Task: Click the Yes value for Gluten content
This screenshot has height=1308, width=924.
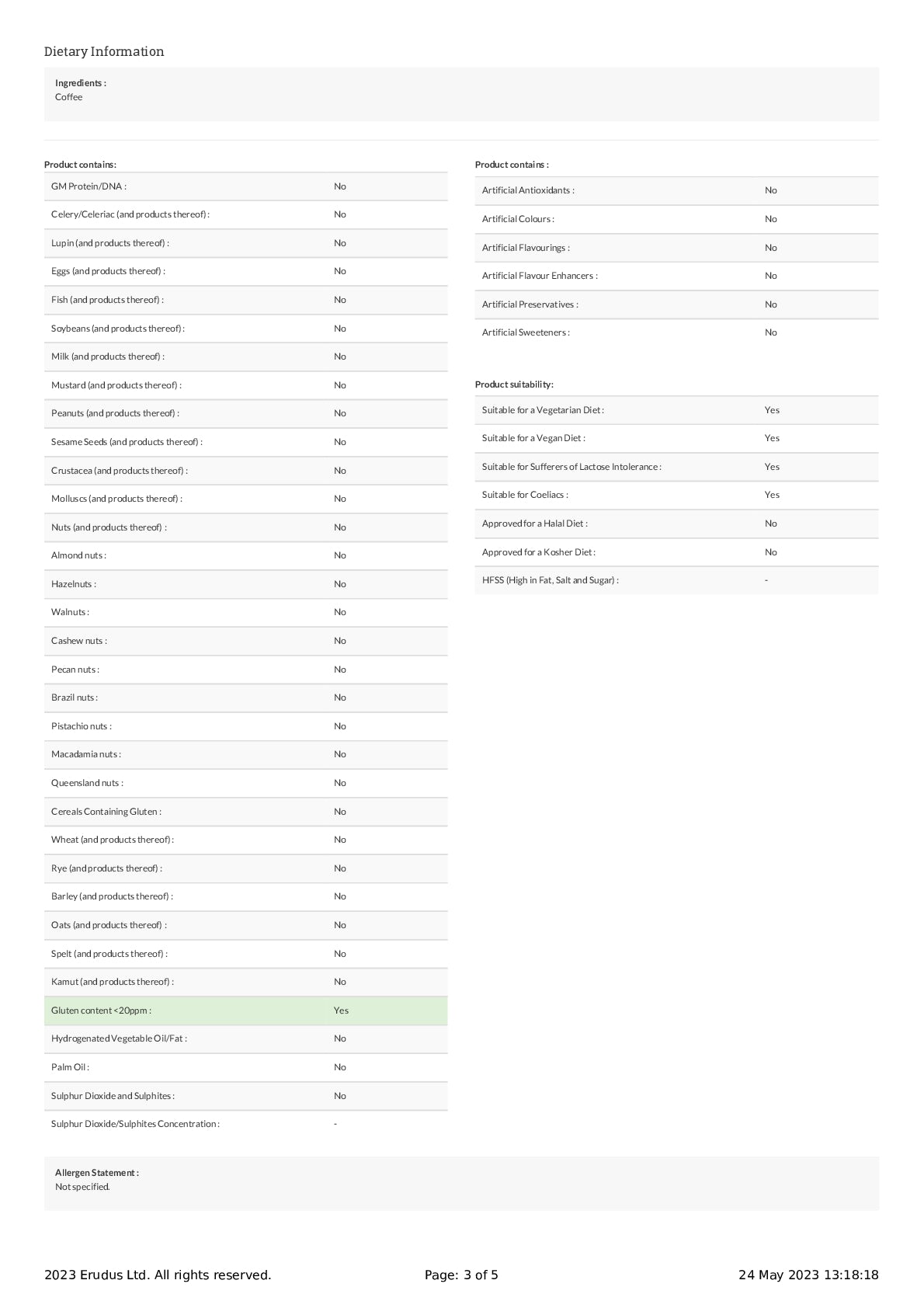Action: [x=341, y=1011]
